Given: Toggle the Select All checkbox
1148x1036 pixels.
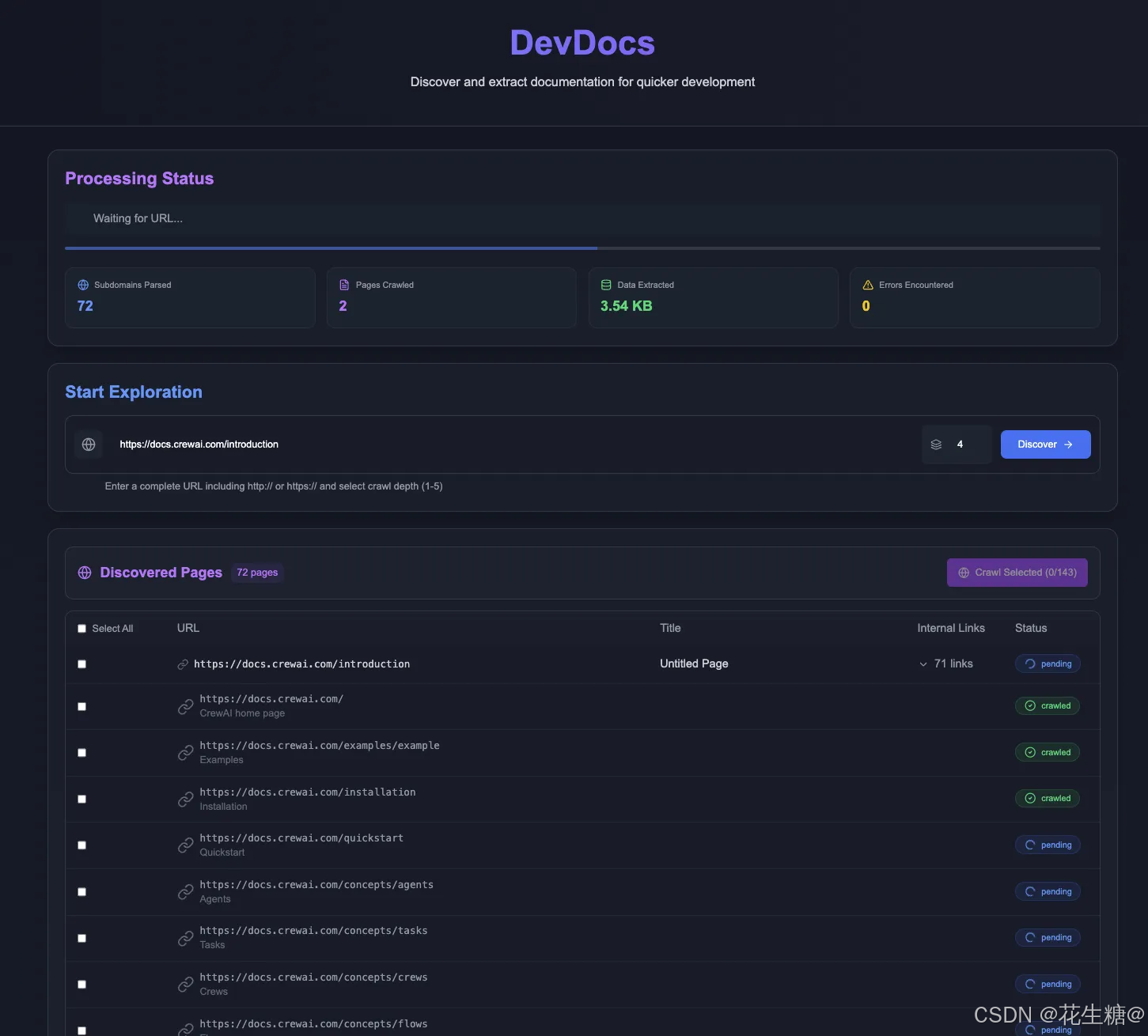Looking at the screenshot, I should coord(81,628).
